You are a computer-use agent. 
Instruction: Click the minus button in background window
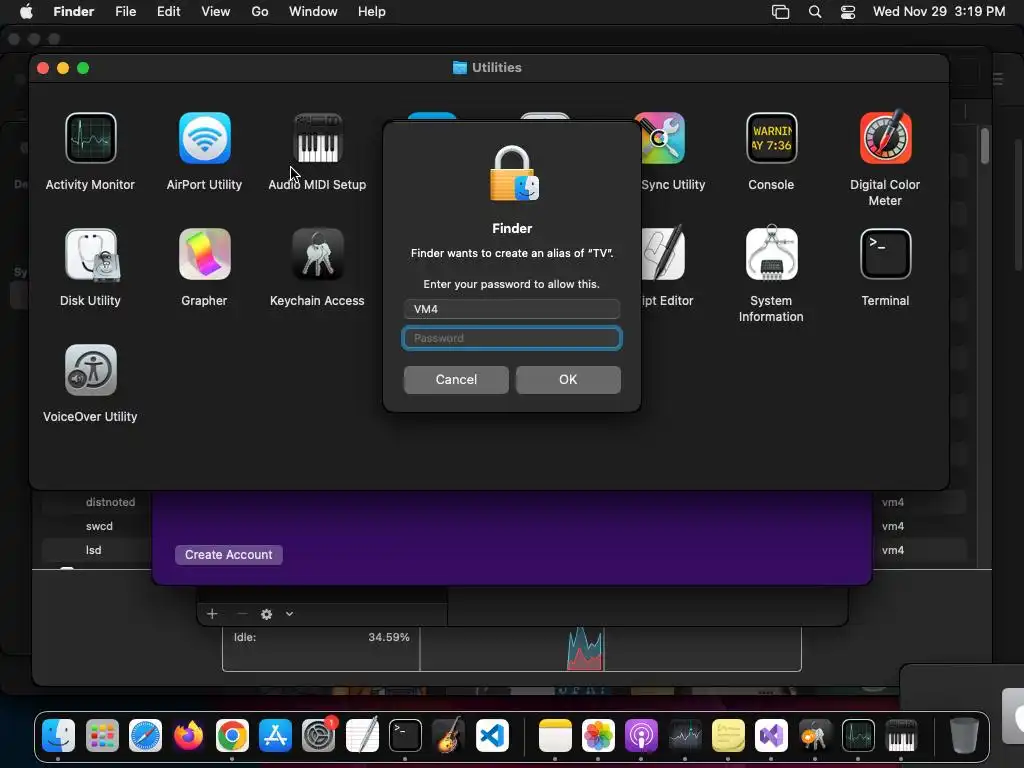(x=242, y=614)
